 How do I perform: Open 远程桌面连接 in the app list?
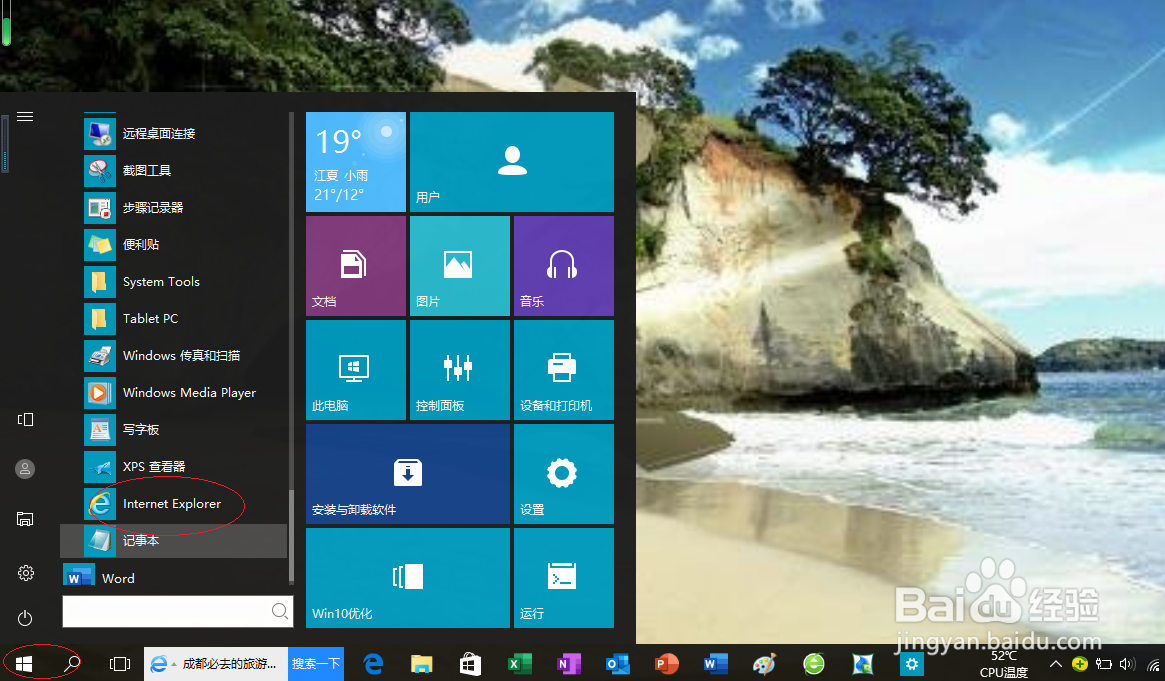point(175,133)
